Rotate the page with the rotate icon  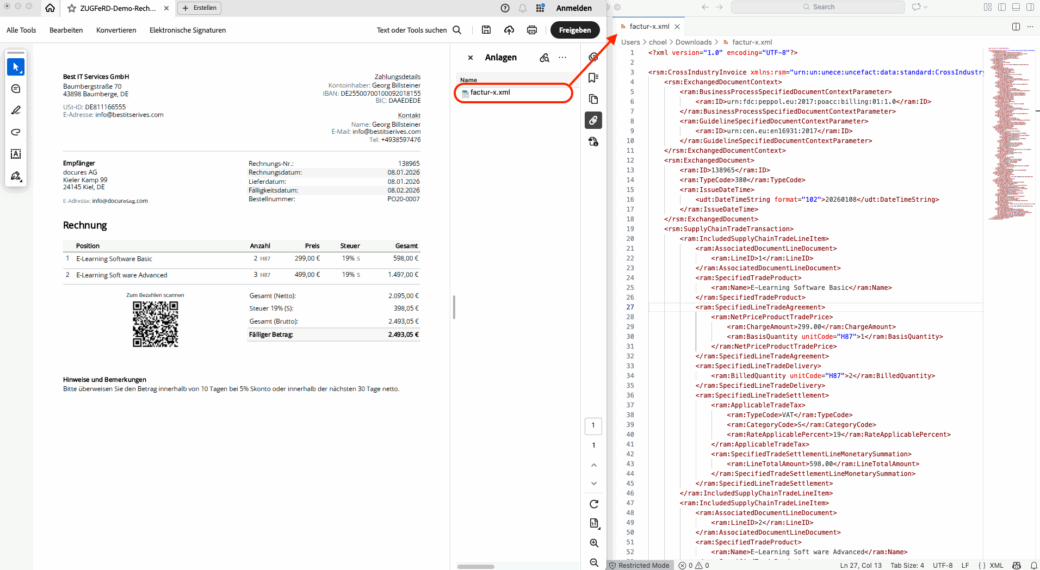tap(594, 504)
